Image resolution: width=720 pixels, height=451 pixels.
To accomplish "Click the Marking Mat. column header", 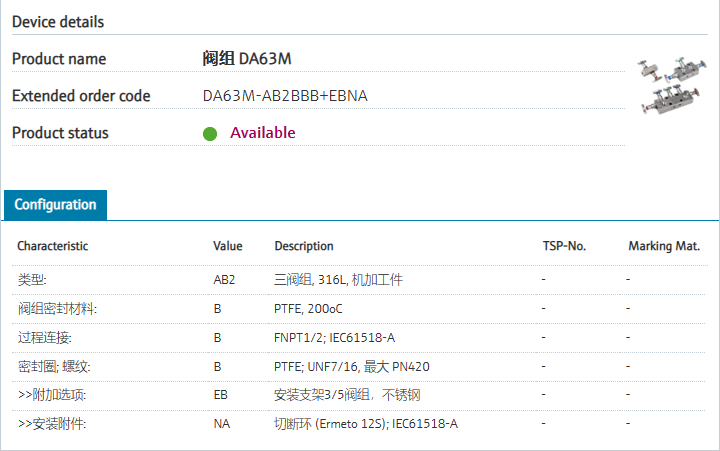I will pyautogui.click(x=664, y=246).
